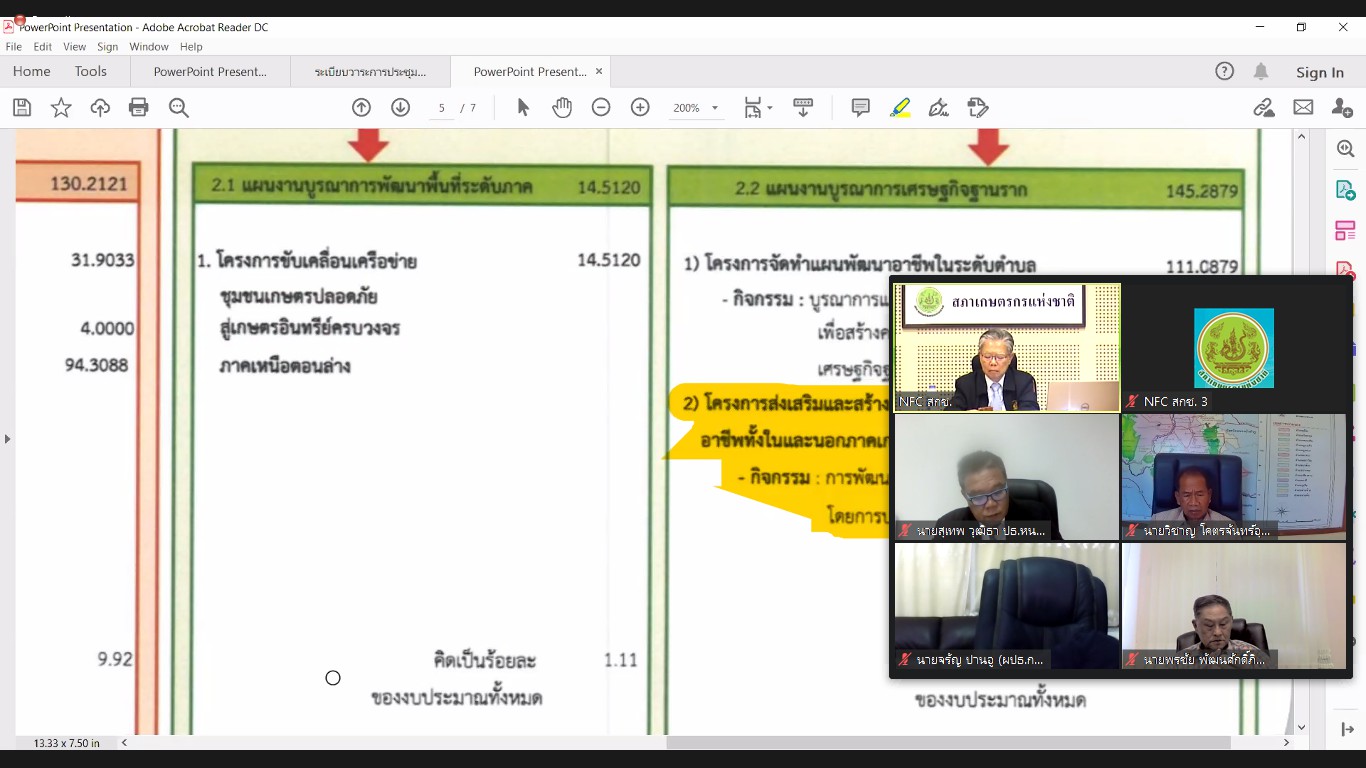The height and width of the screenshot is (768, 1366).
Task: Click the Sign In link
Action: point(1320,72)
